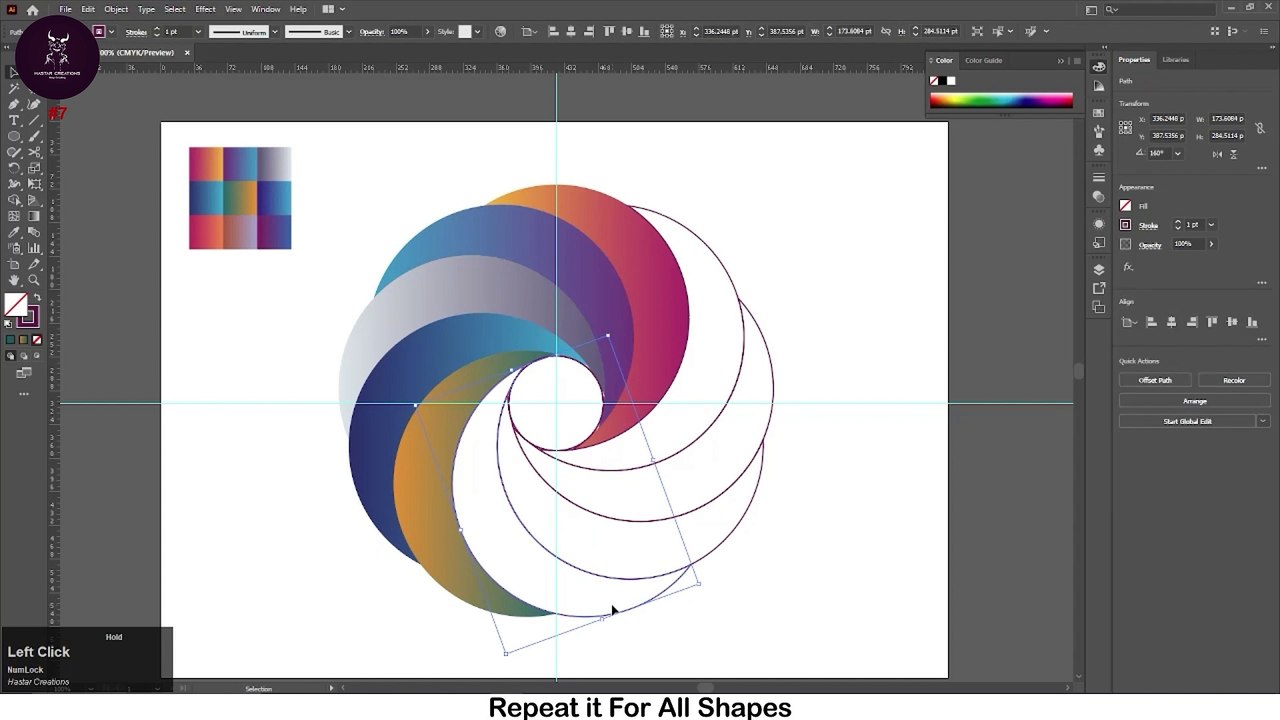Select the Ellipse shape tool
The width and height of the screenshot is (1280, 720).
(x=14, y=136)
